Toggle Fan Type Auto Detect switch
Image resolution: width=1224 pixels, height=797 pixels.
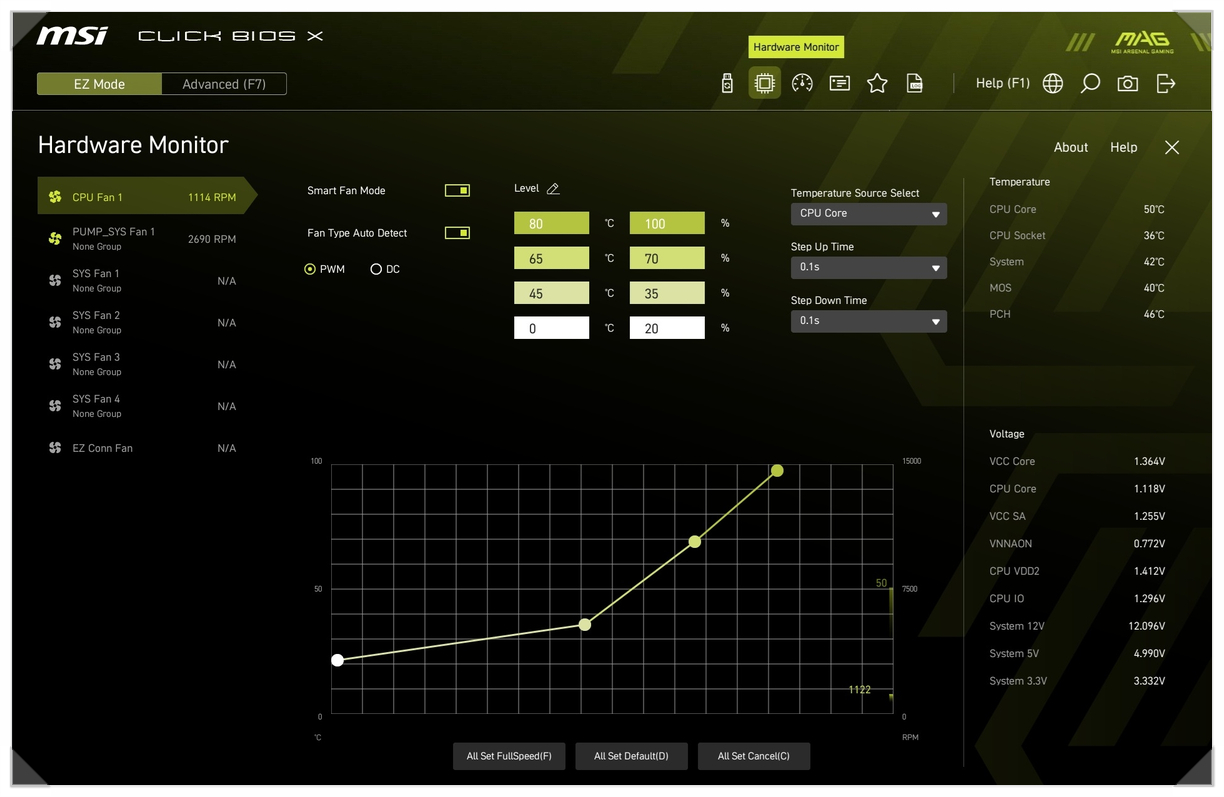click(457, 233)
